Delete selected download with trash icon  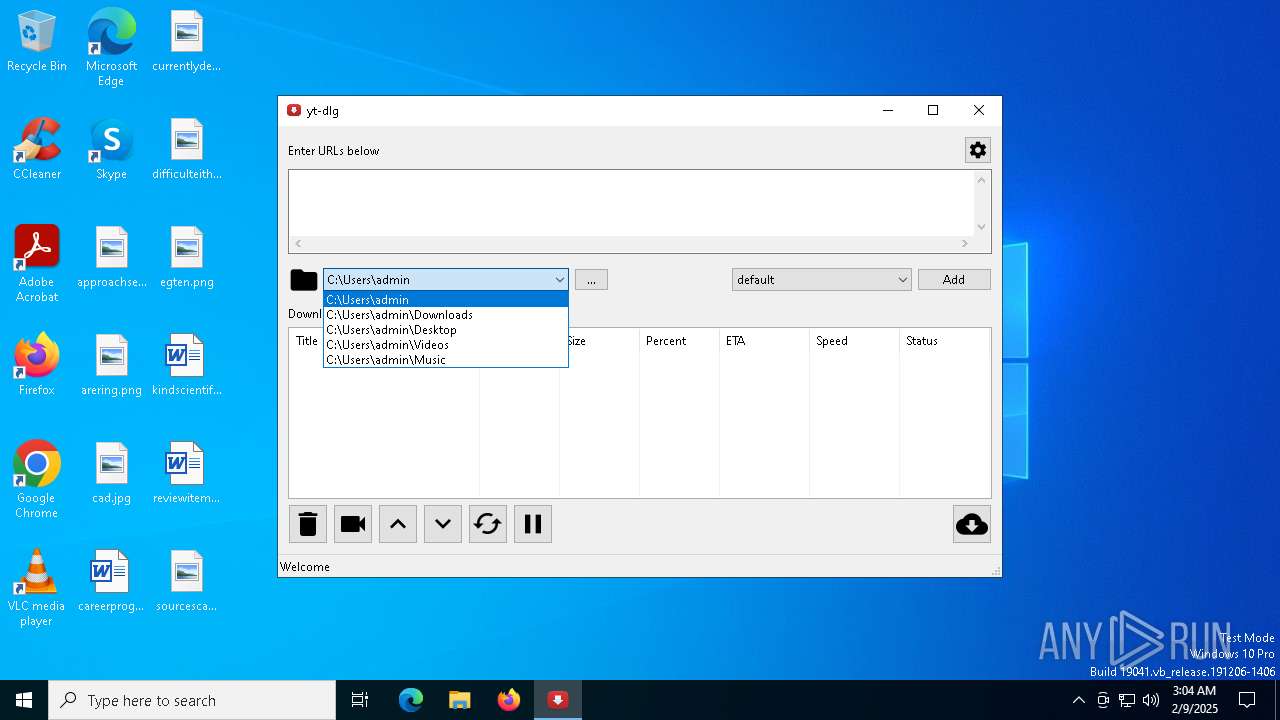(x=308, y=524)
